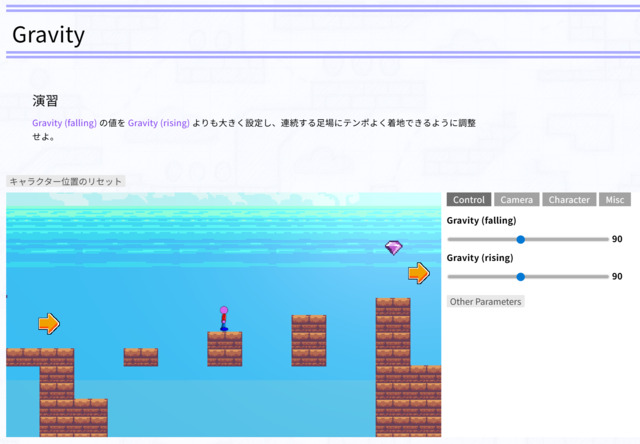Click the 演習 section heading

pyautogui.click(x=45, y=100)
